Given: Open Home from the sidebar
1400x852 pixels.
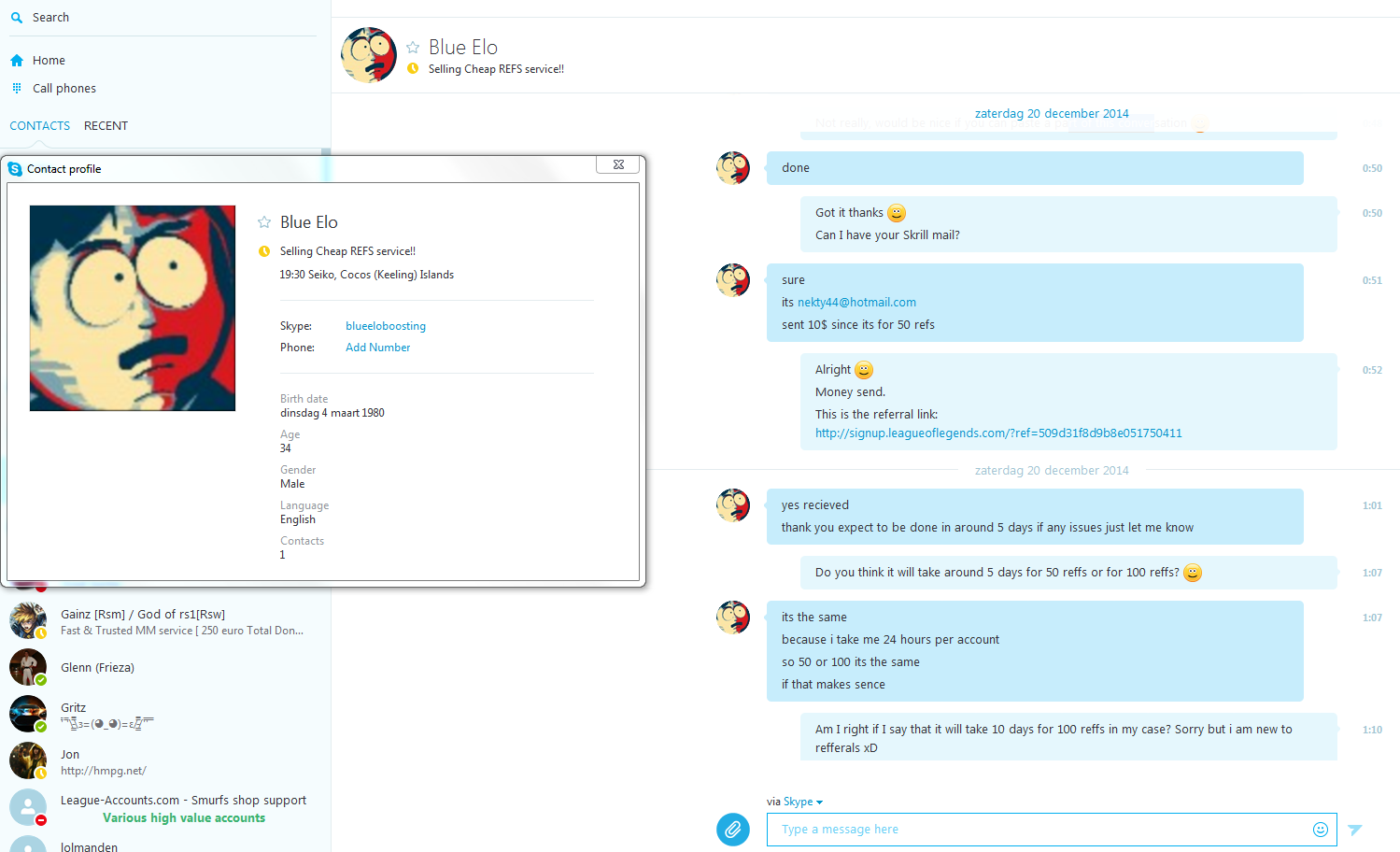Looking at the screenshot, I should pyautogui.click(x=49, y=61).
